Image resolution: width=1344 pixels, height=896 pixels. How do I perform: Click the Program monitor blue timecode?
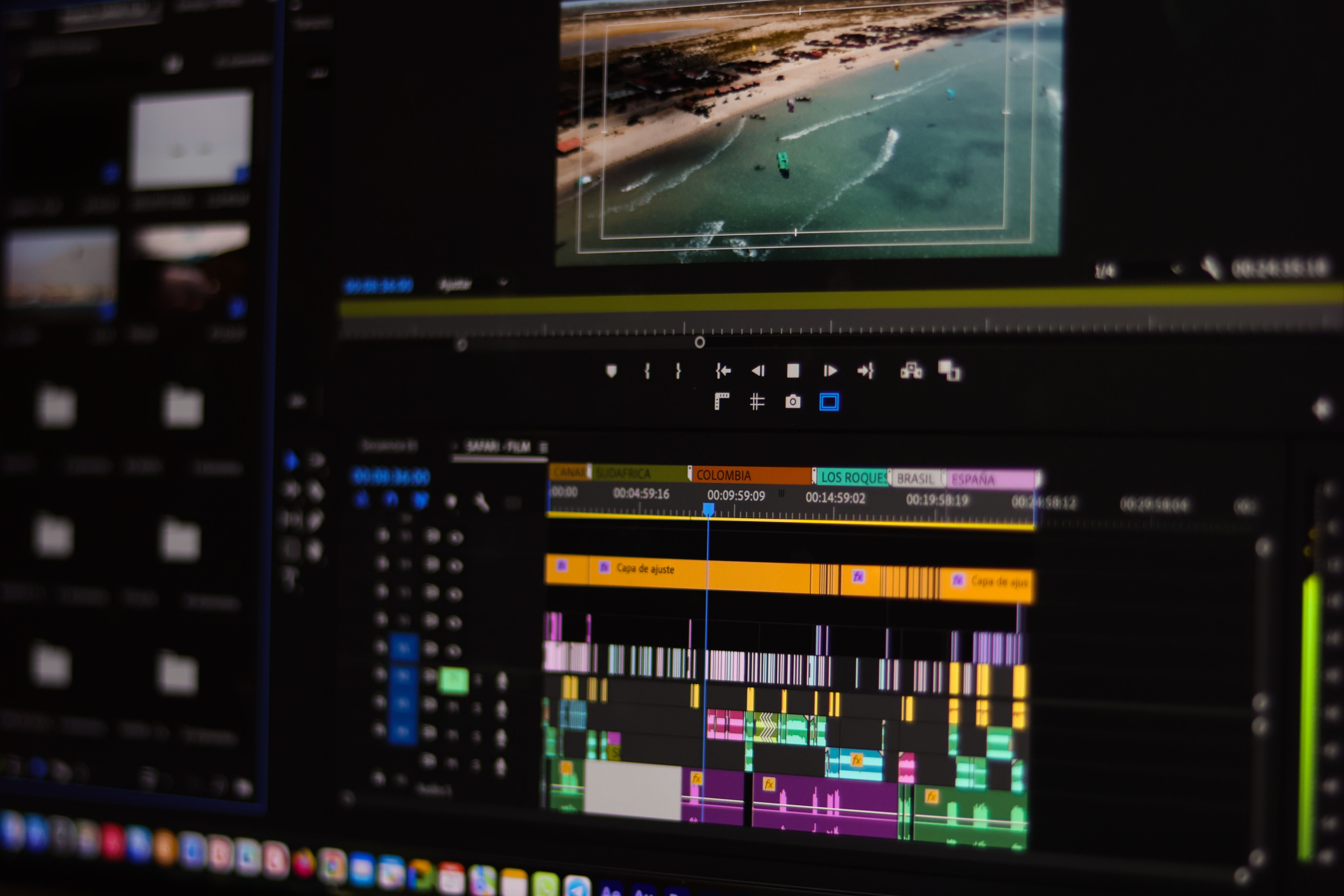[x=378, y=285]
